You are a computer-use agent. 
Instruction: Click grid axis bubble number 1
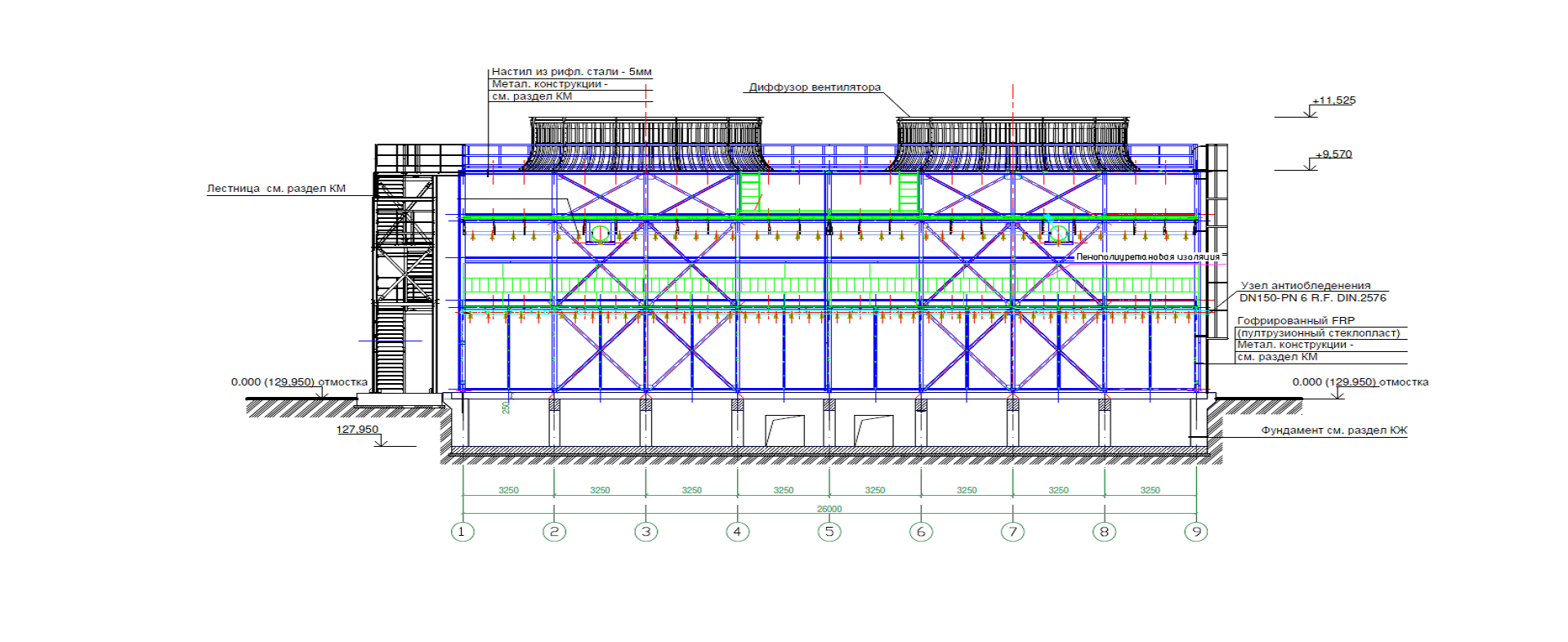(462, 532)
